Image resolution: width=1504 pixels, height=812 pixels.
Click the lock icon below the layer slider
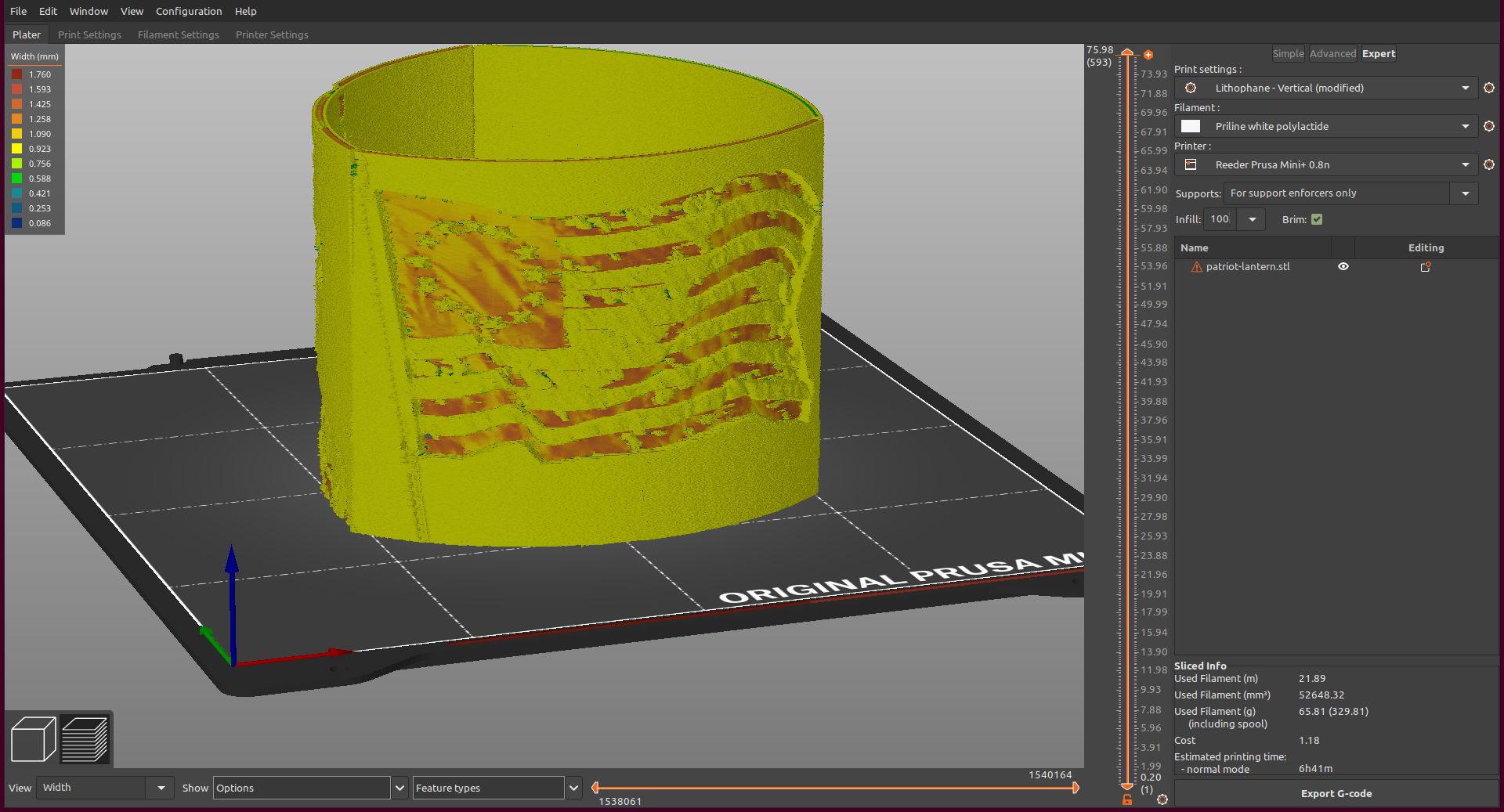(1127, 799)
